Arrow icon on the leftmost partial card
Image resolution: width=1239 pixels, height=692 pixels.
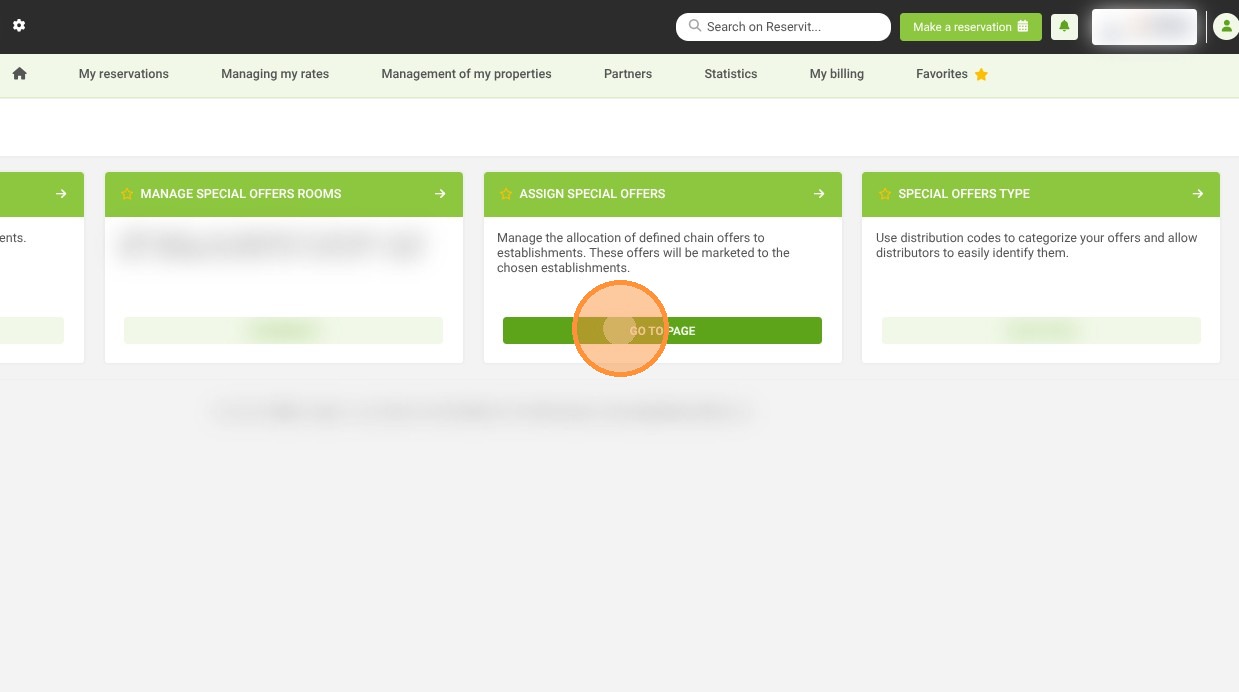[x=61, y=194]
